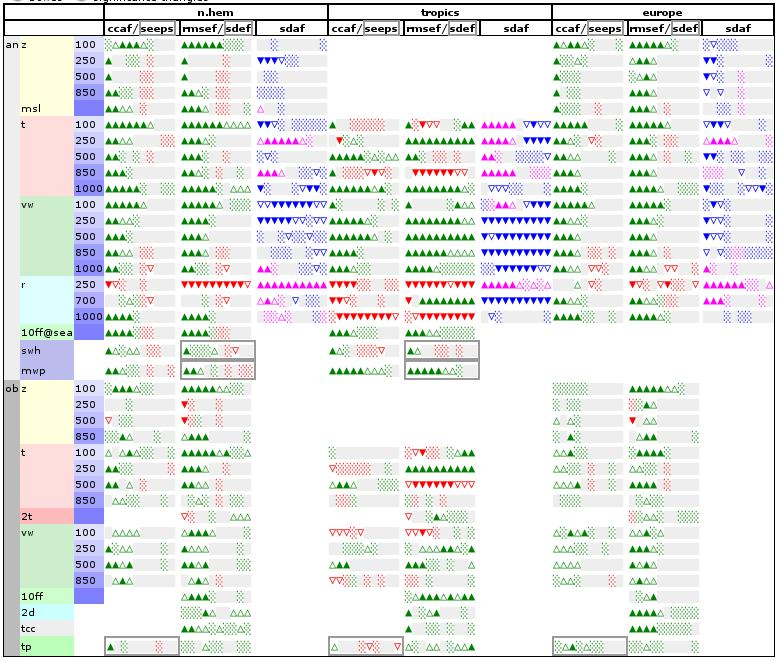The image size is (779, 661).
Task: Click the boxed seeps label under europe
Action: click(605, 28)
